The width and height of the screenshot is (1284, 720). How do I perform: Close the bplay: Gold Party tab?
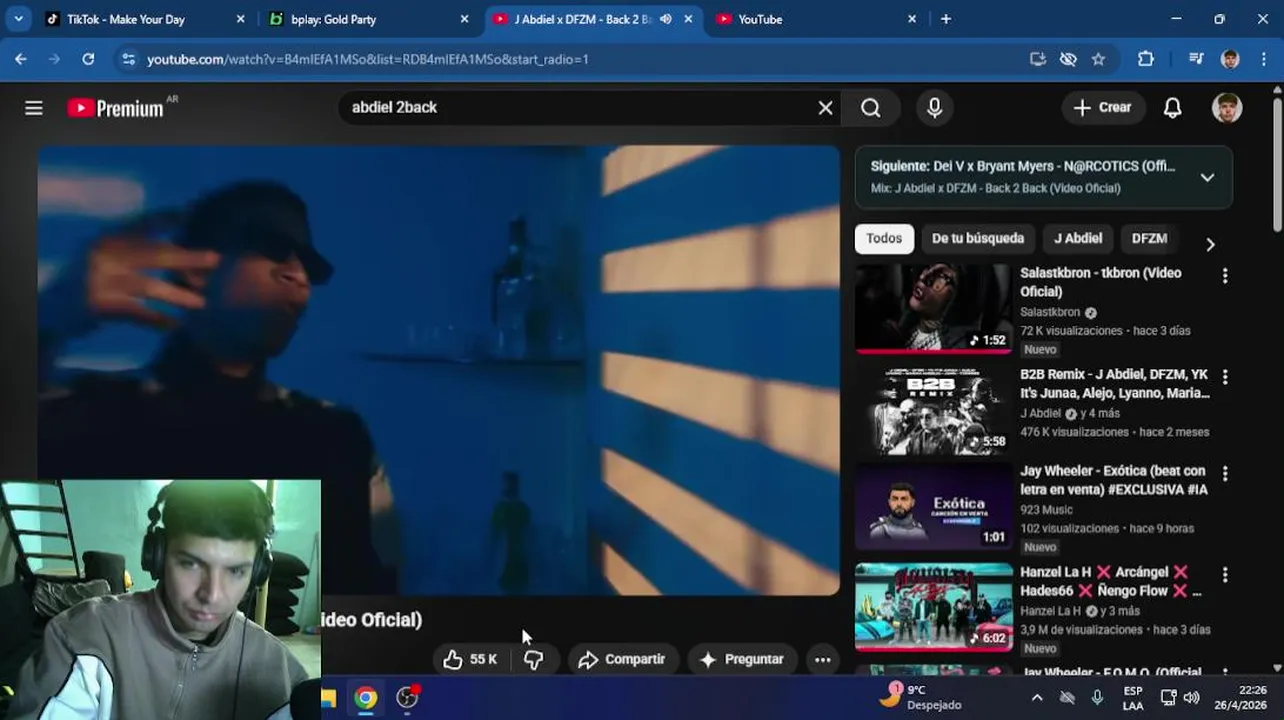[x=464, y=19]
